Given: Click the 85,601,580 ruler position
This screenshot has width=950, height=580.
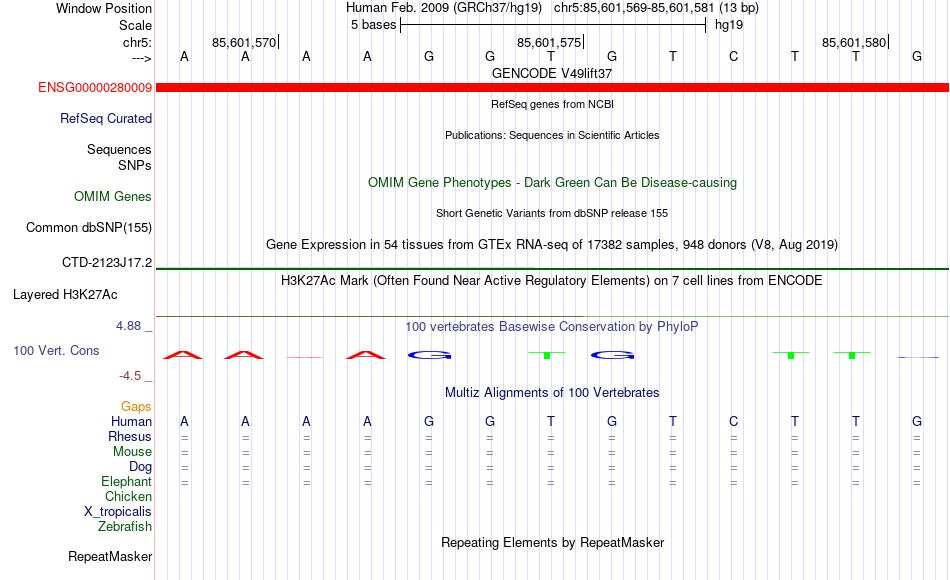Looking at the screenshot, I should click(x=854, y=42).
